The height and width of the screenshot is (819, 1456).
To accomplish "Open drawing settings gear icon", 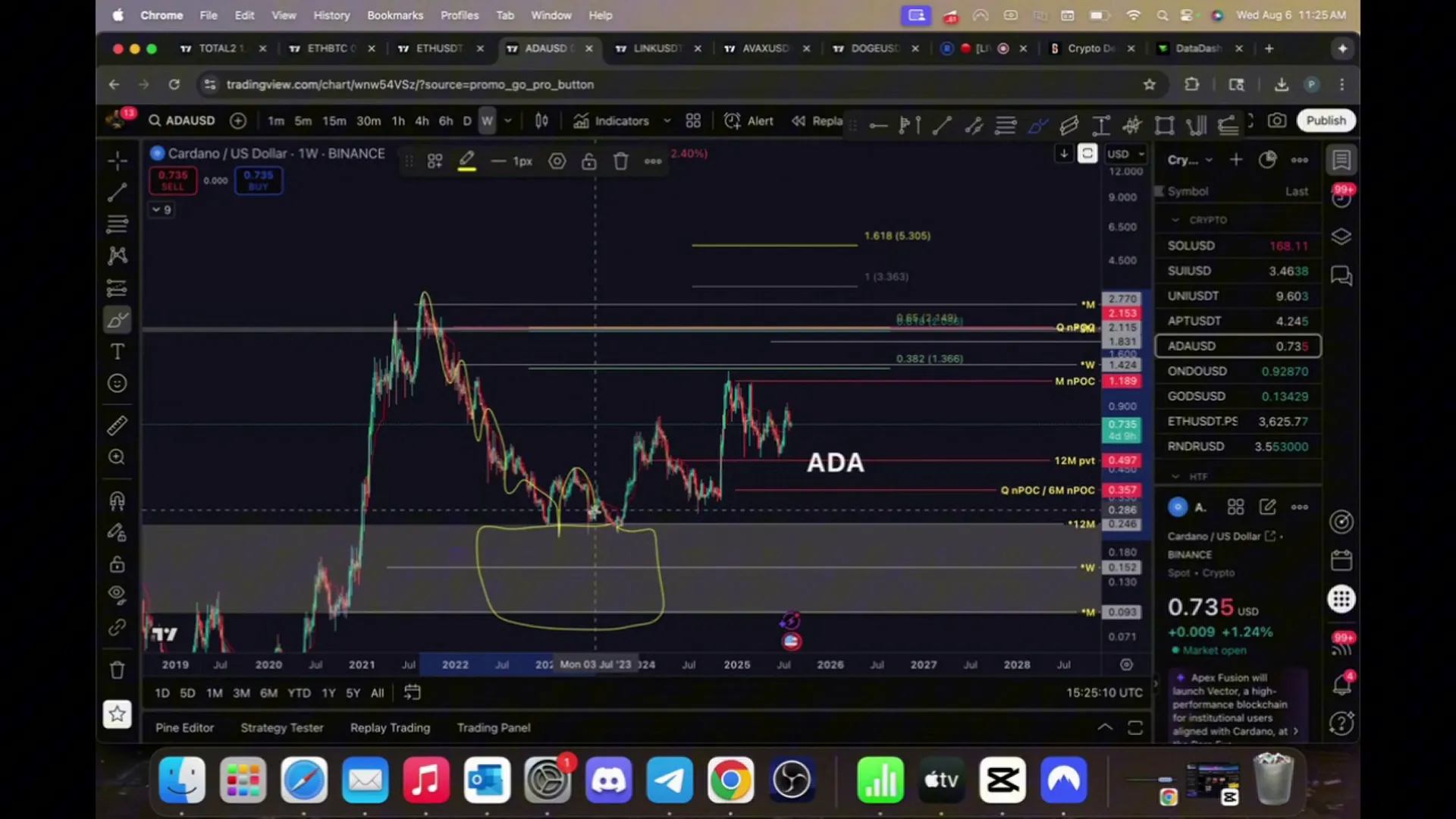I will pos(557,161).
